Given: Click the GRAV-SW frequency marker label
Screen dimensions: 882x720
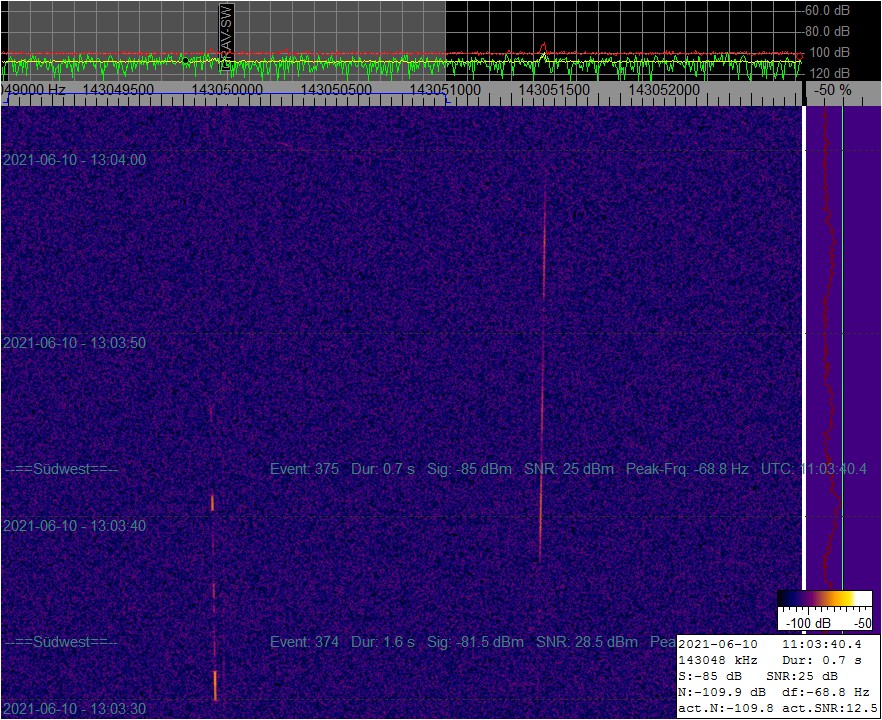Looking at the screenshot, I should click(x=226, y=35).
